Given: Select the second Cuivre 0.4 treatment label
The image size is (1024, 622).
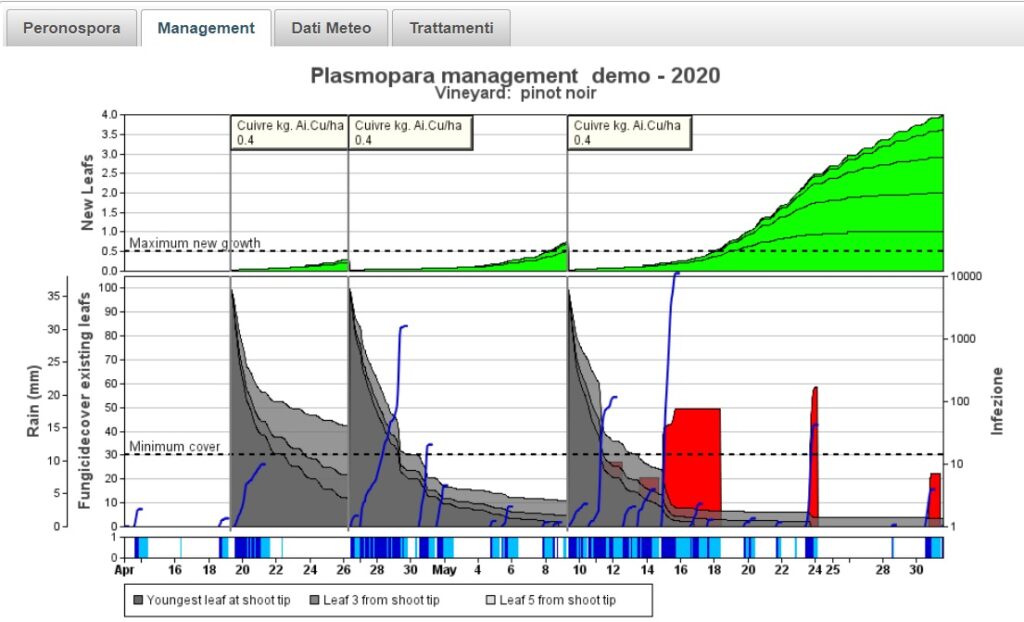Looking at the screenshot, I should point(411,131).
